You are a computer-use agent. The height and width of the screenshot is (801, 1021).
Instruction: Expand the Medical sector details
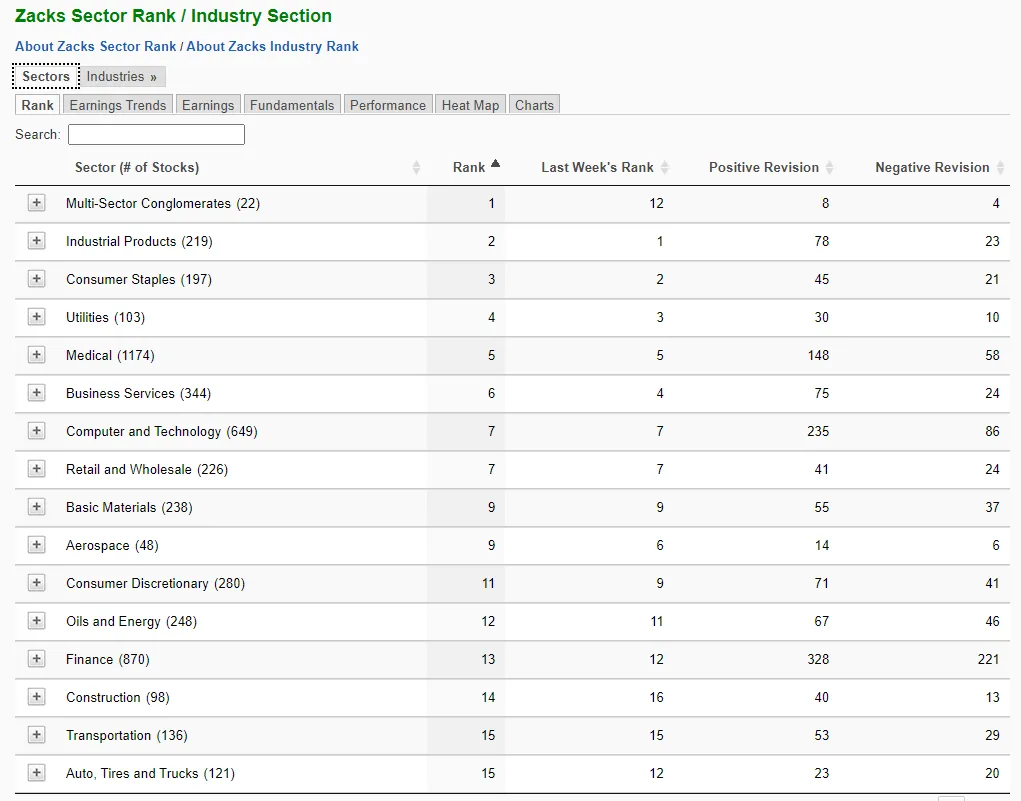point(36,355)
